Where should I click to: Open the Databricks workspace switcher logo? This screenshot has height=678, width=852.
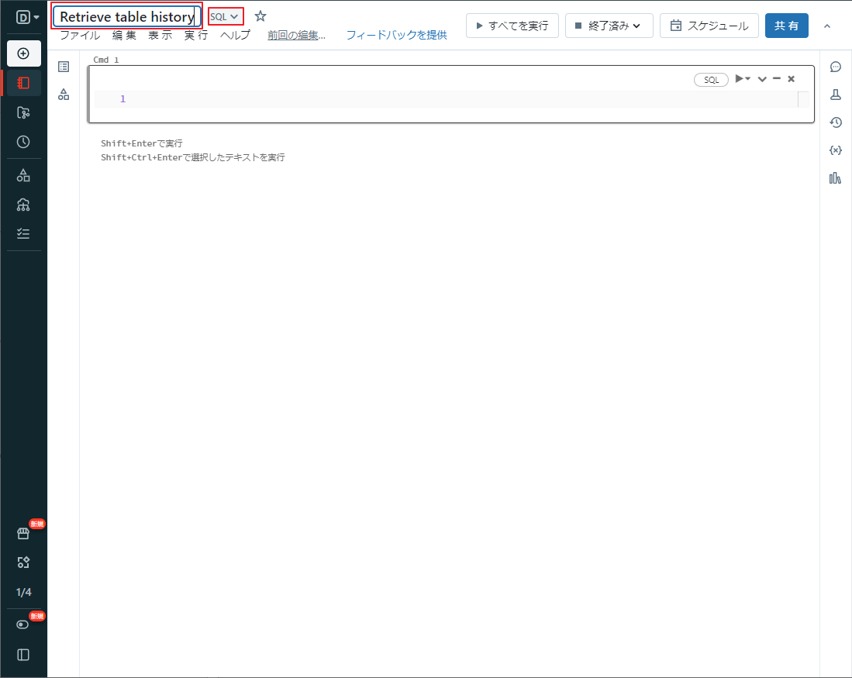pos(27,17)
